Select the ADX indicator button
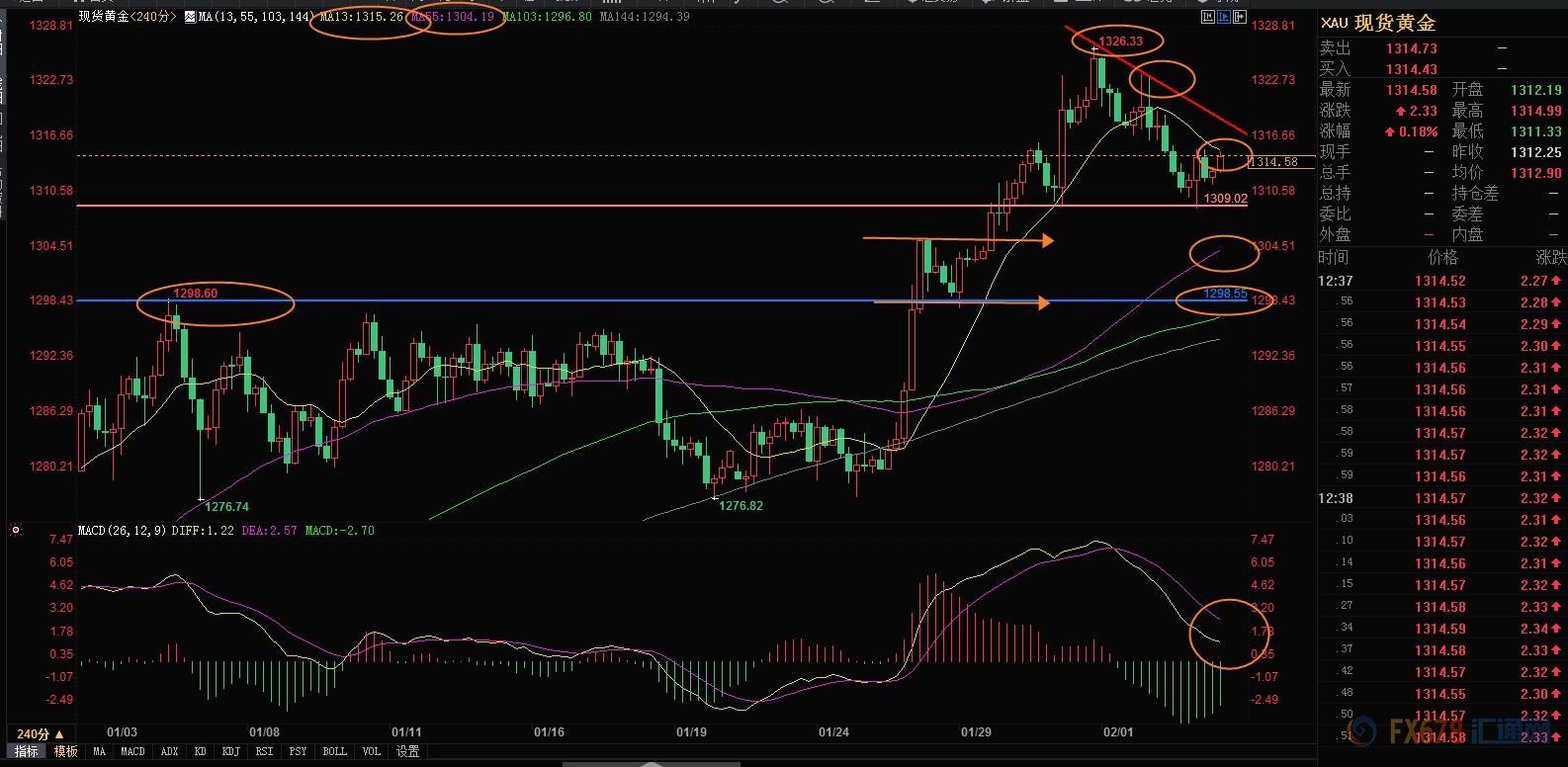The height and width of the screenshot is (767, 1568). tap(169, 751)
